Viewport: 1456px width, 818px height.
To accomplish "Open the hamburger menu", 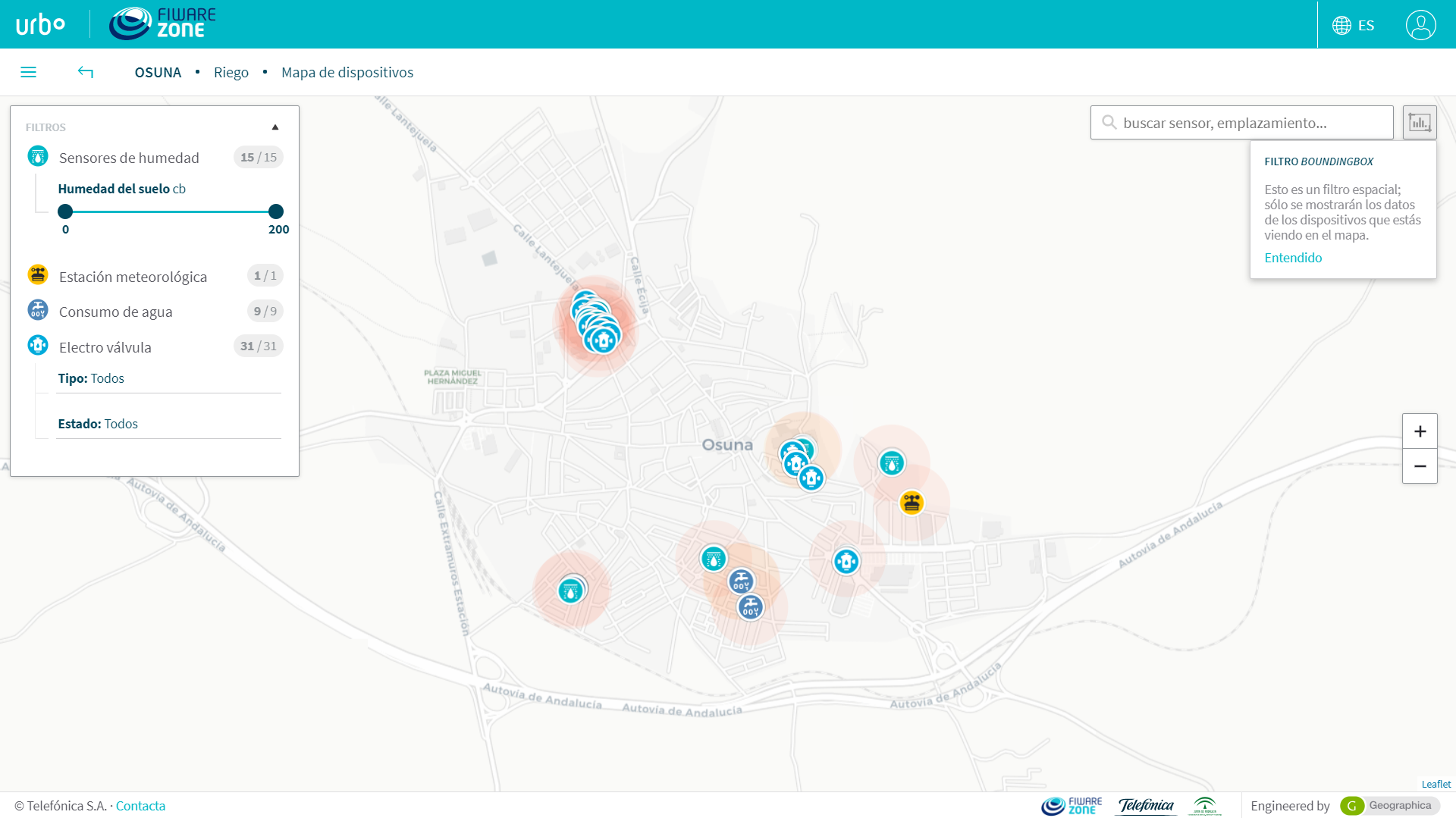I will click(x=28, y=72).
